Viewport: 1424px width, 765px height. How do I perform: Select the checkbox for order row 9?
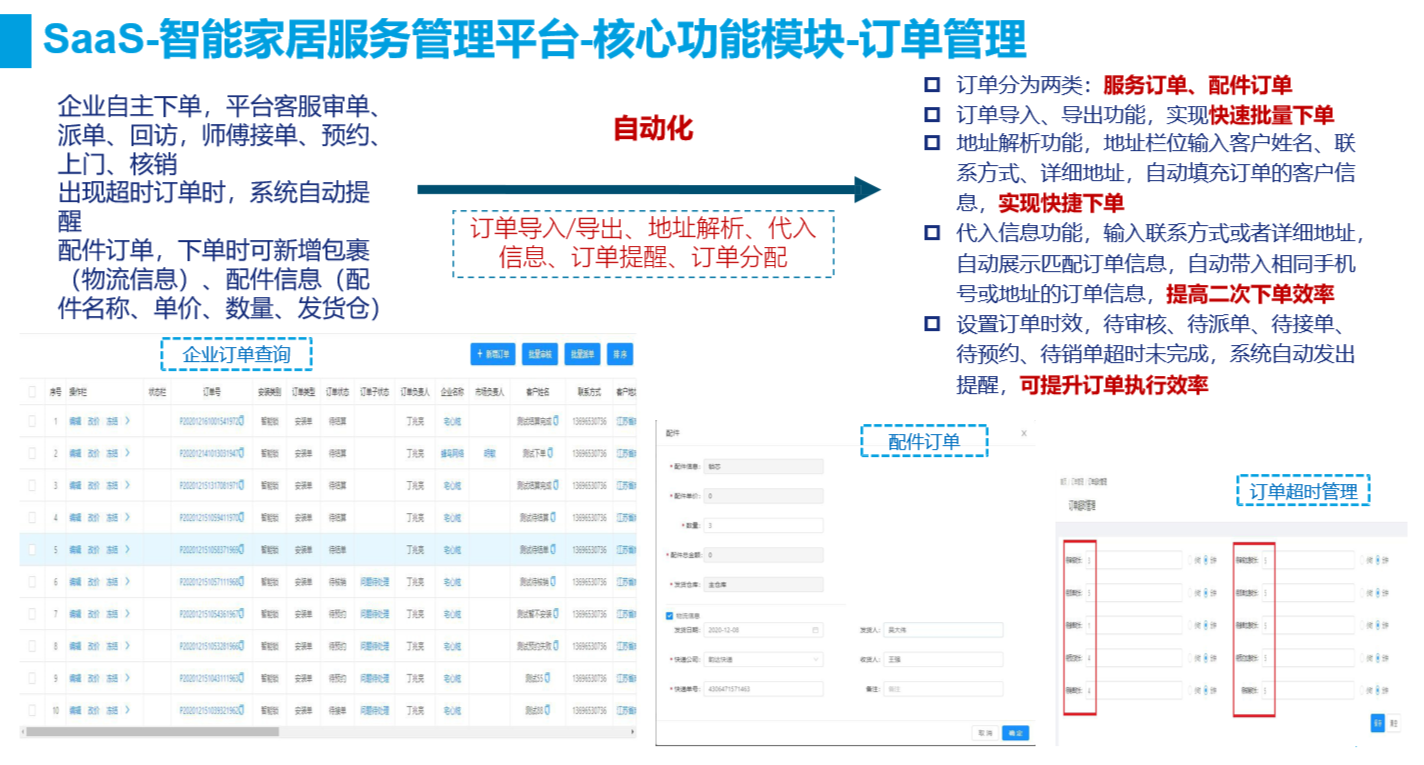(32, 678)
